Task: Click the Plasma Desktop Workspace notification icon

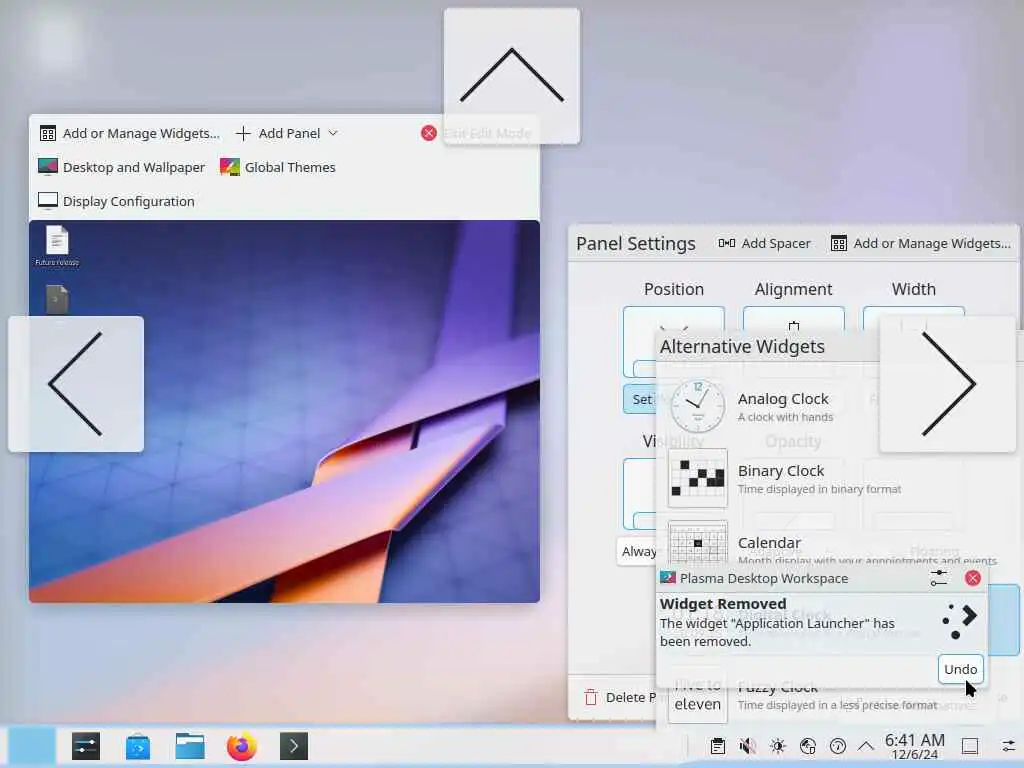Action: tap(667, 578)
